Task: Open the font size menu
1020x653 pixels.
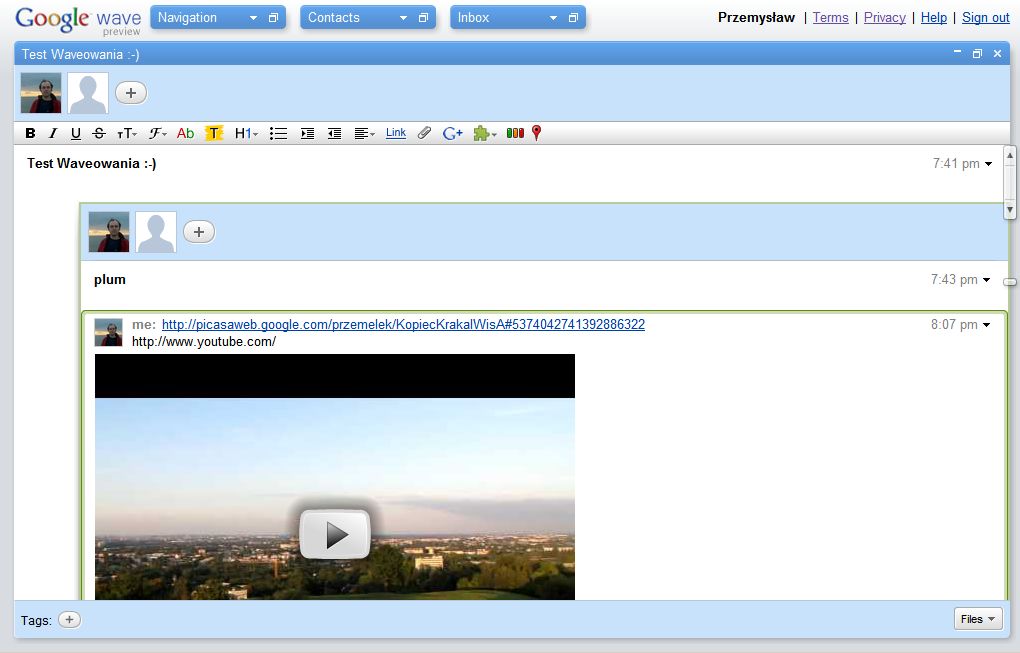Action: 126,133
